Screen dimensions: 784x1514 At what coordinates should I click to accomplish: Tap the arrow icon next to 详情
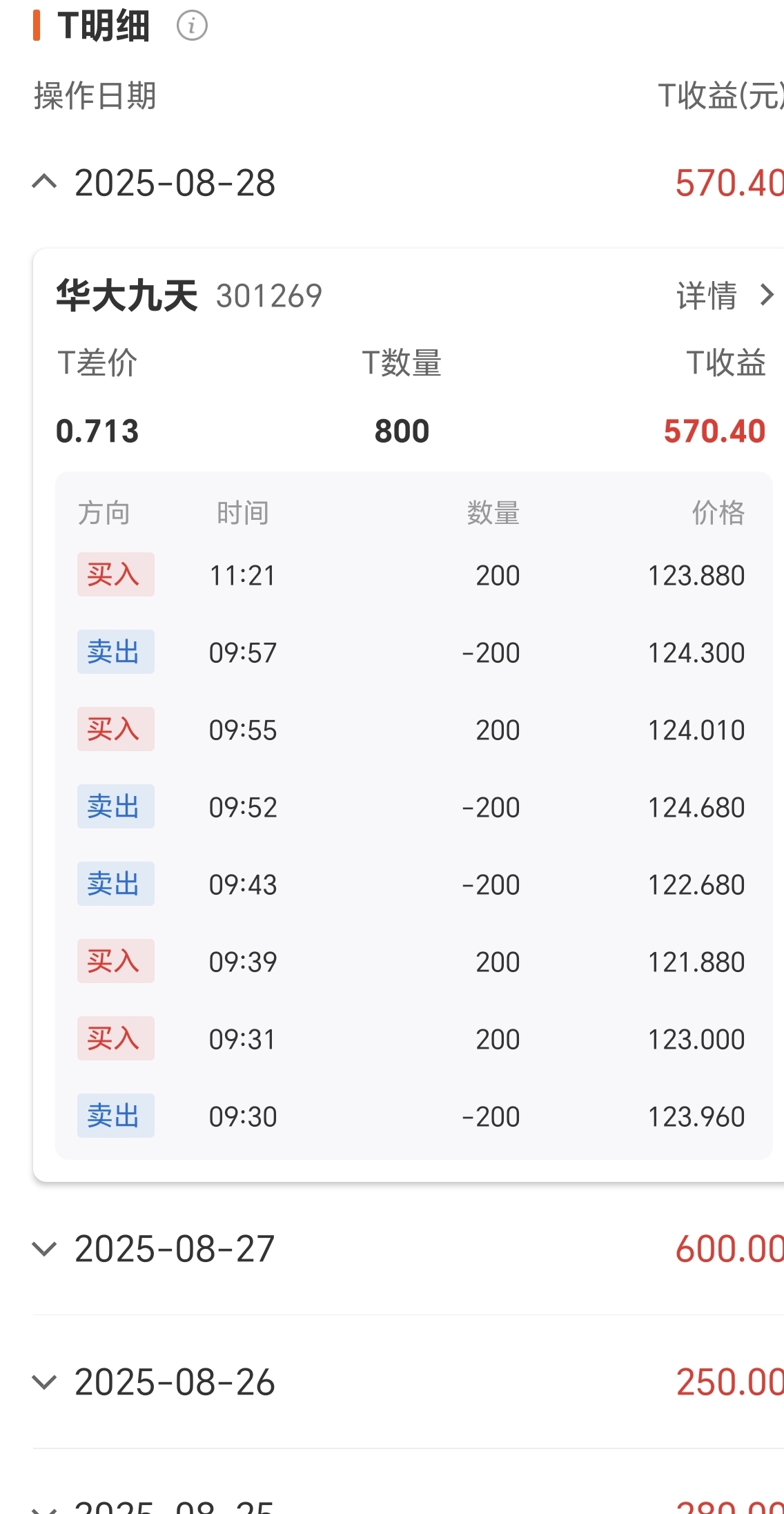coord(766,295)
